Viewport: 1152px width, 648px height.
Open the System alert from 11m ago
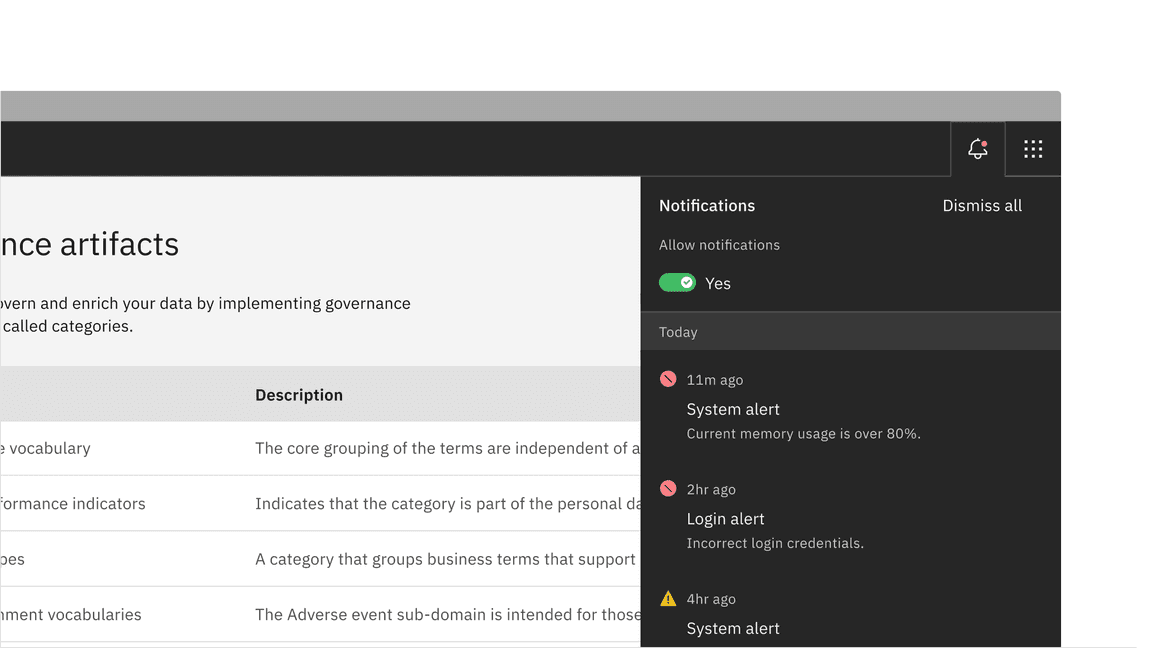click(x=733, y=409)
